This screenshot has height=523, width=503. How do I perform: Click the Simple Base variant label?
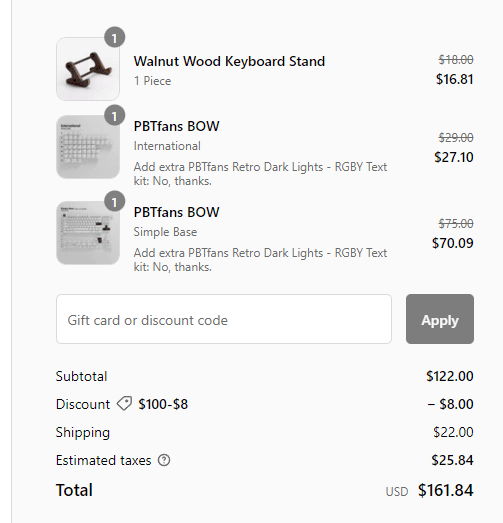[165, 232]
